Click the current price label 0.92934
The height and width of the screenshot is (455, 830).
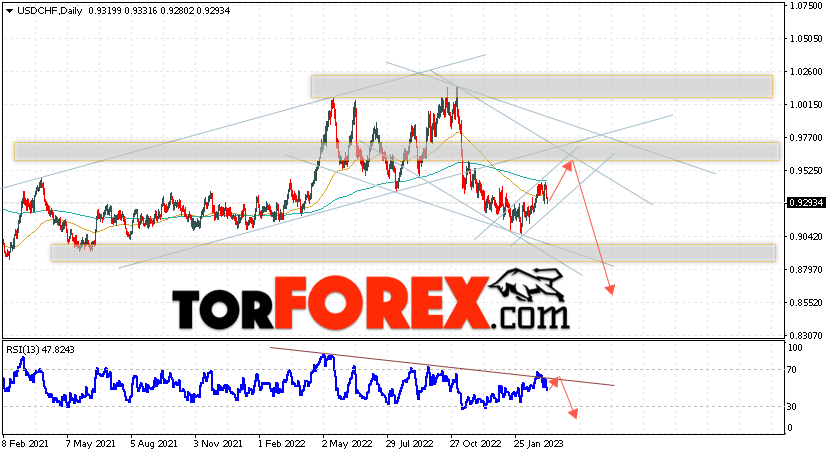[806, 203]
